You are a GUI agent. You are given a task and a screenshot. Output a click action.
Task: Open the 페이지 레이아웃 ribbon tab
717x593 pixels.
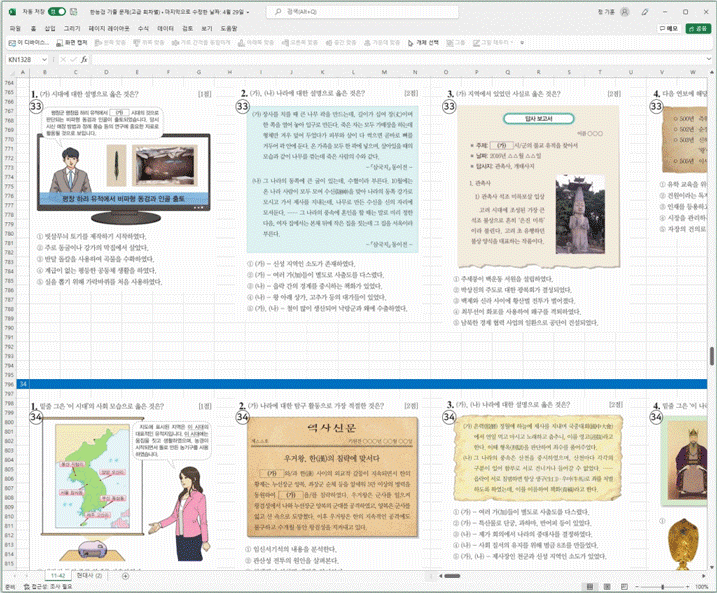(x=109, y=28)
